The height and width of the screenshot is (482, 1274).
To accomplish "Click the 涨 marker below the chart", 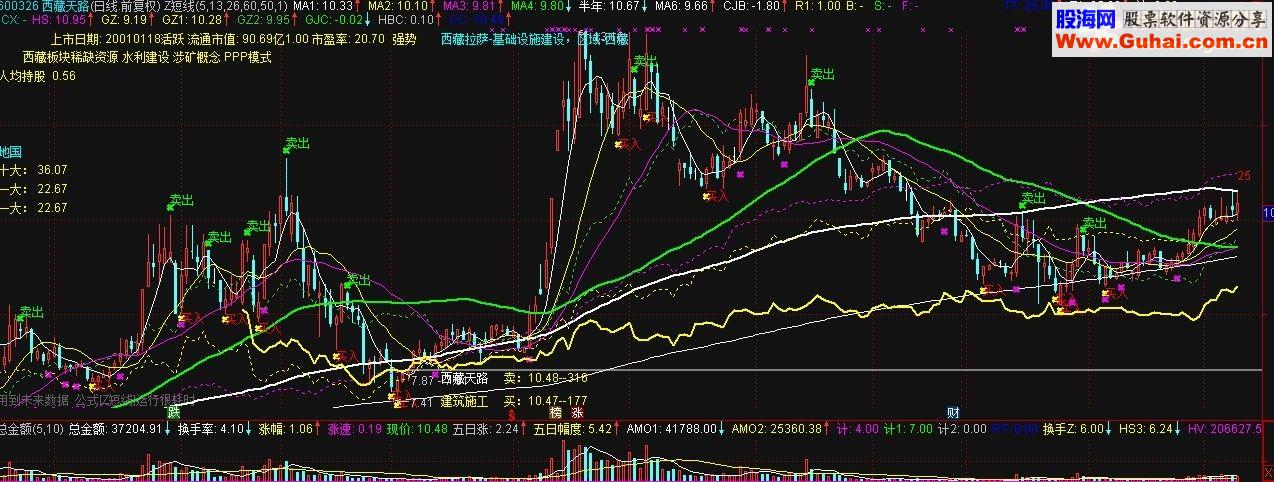I will (577, 412).
